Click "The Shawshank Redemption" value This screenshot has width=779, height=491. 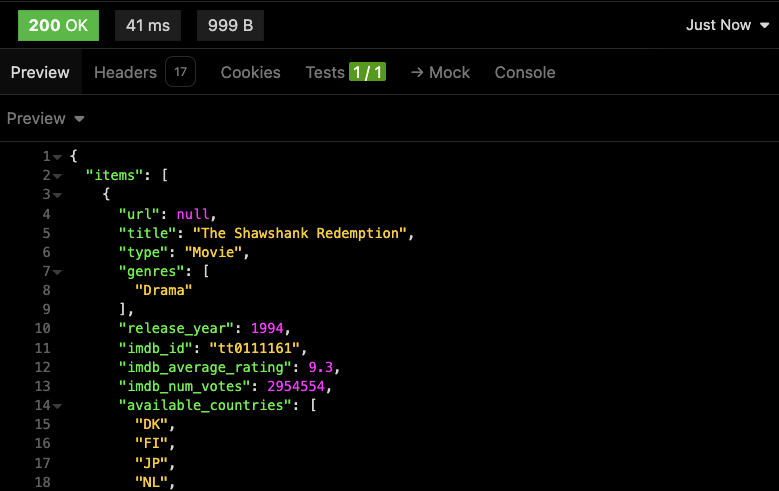pos(300,233)
